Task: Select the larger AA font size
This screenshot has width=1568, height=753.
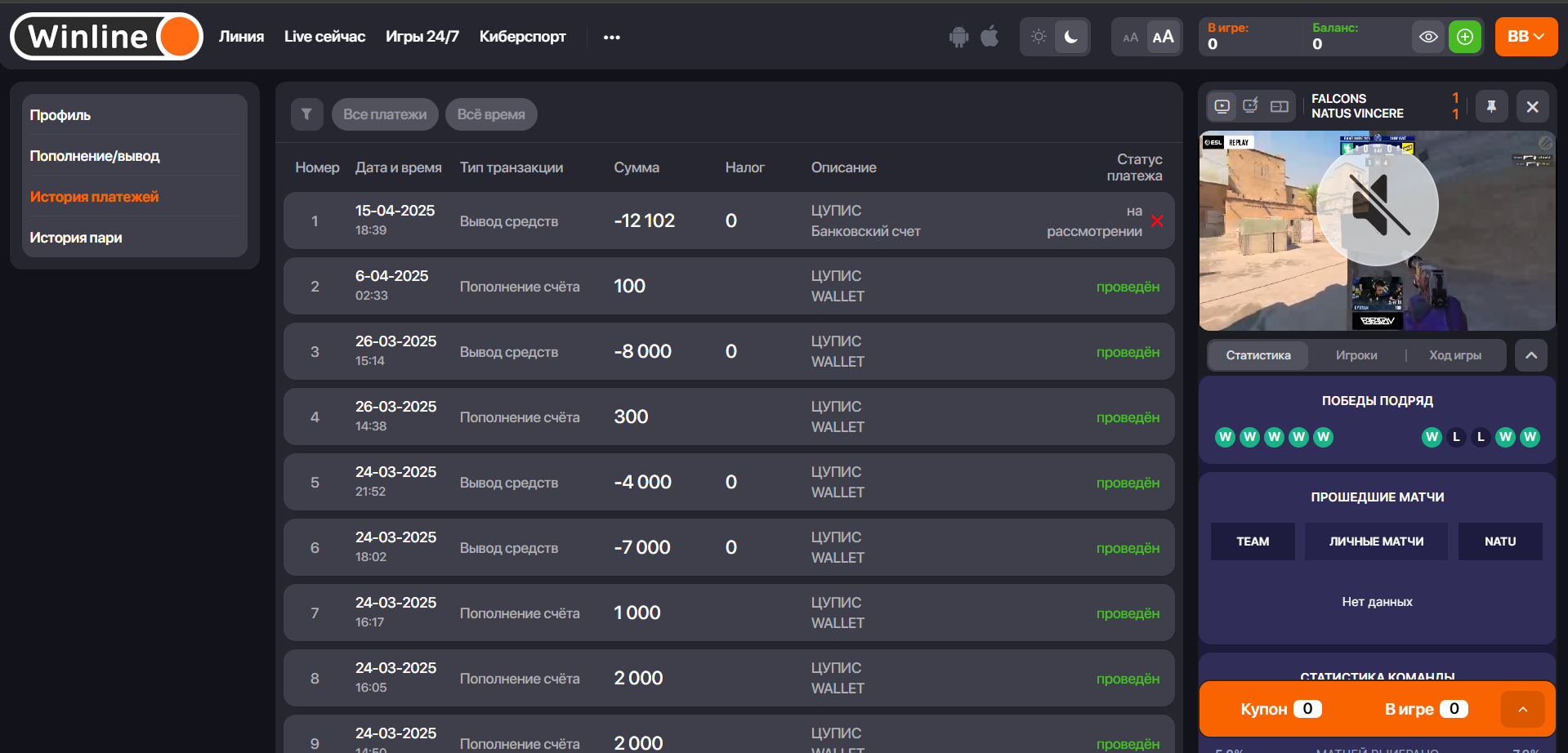Action: pos(1163,37)
